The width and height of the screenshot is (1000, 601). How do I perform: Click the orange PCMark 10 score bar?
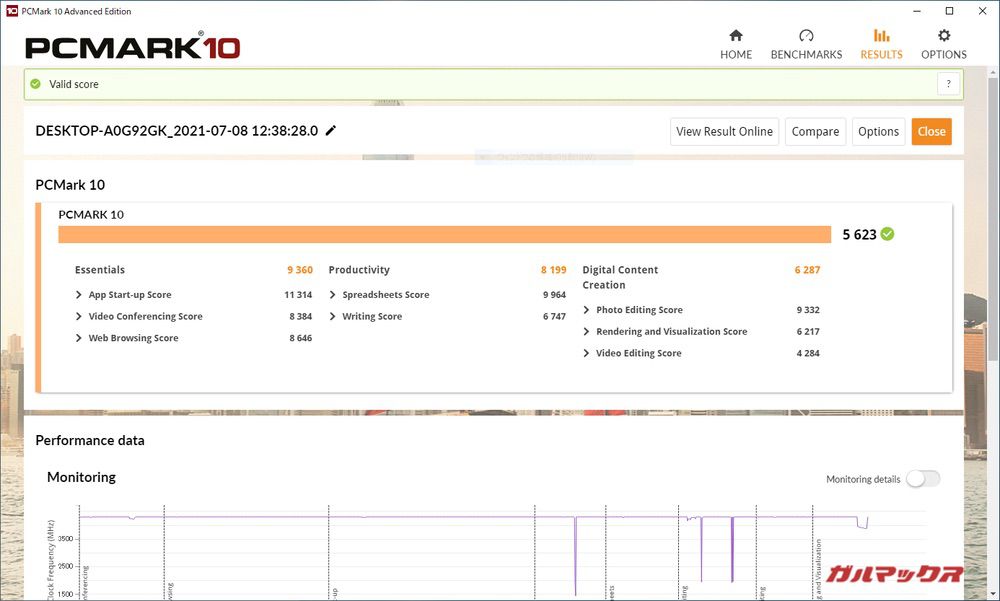pyautogui.click(x=444, y=235)
